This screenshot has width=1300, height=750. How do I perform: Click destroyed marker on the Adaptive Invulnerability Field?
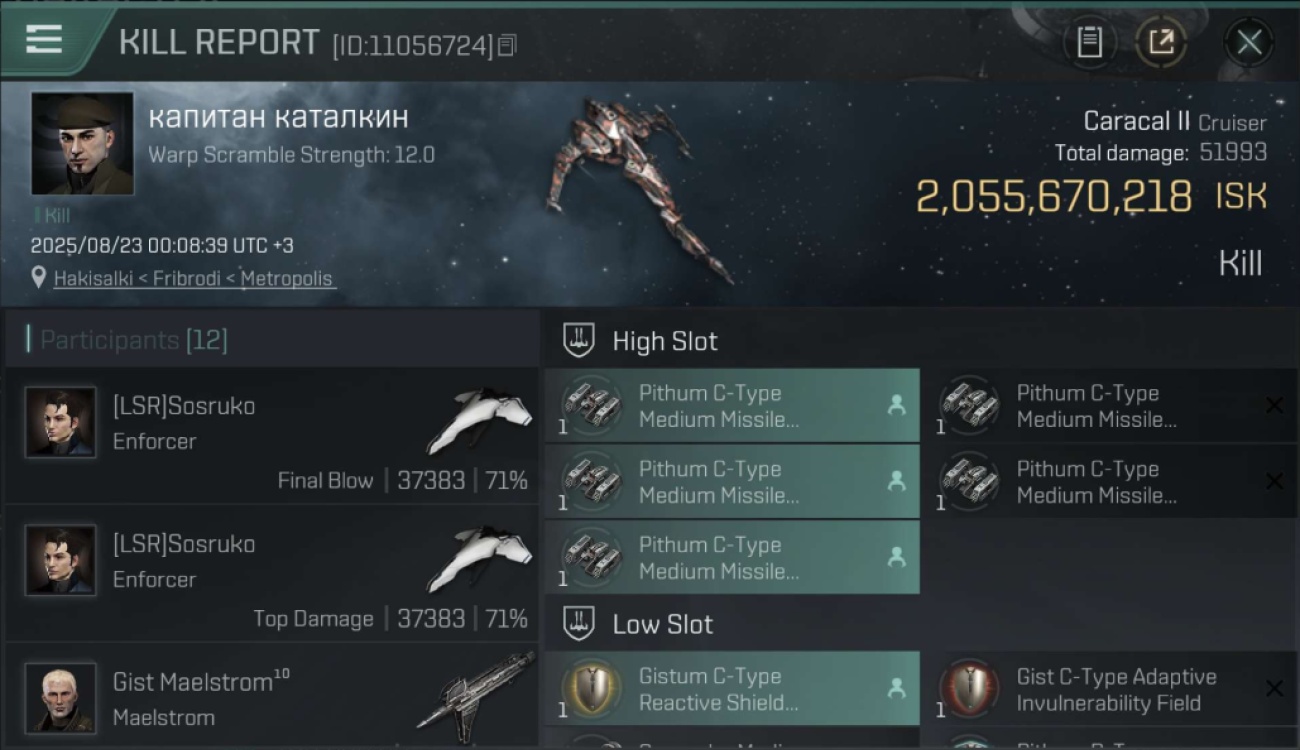pyautogui.click(x=1274, y=688)
